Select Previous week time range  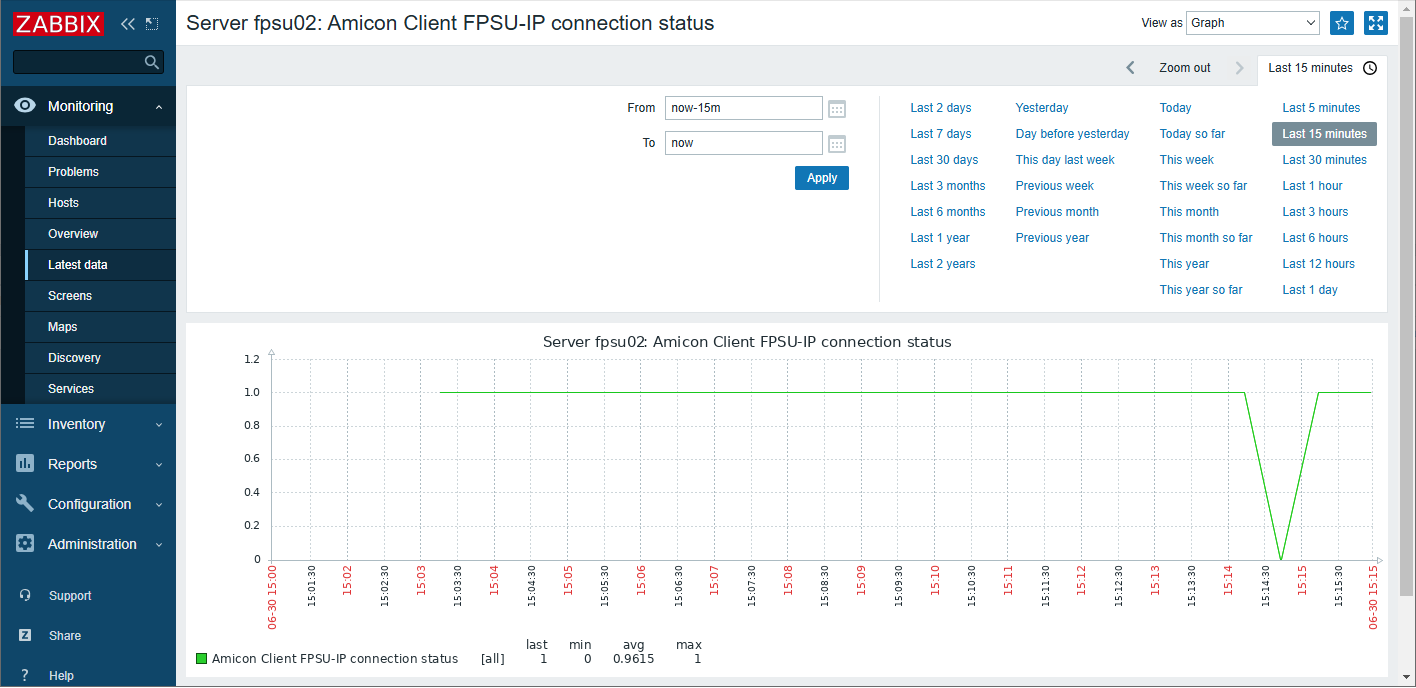tap(1055, 186)
